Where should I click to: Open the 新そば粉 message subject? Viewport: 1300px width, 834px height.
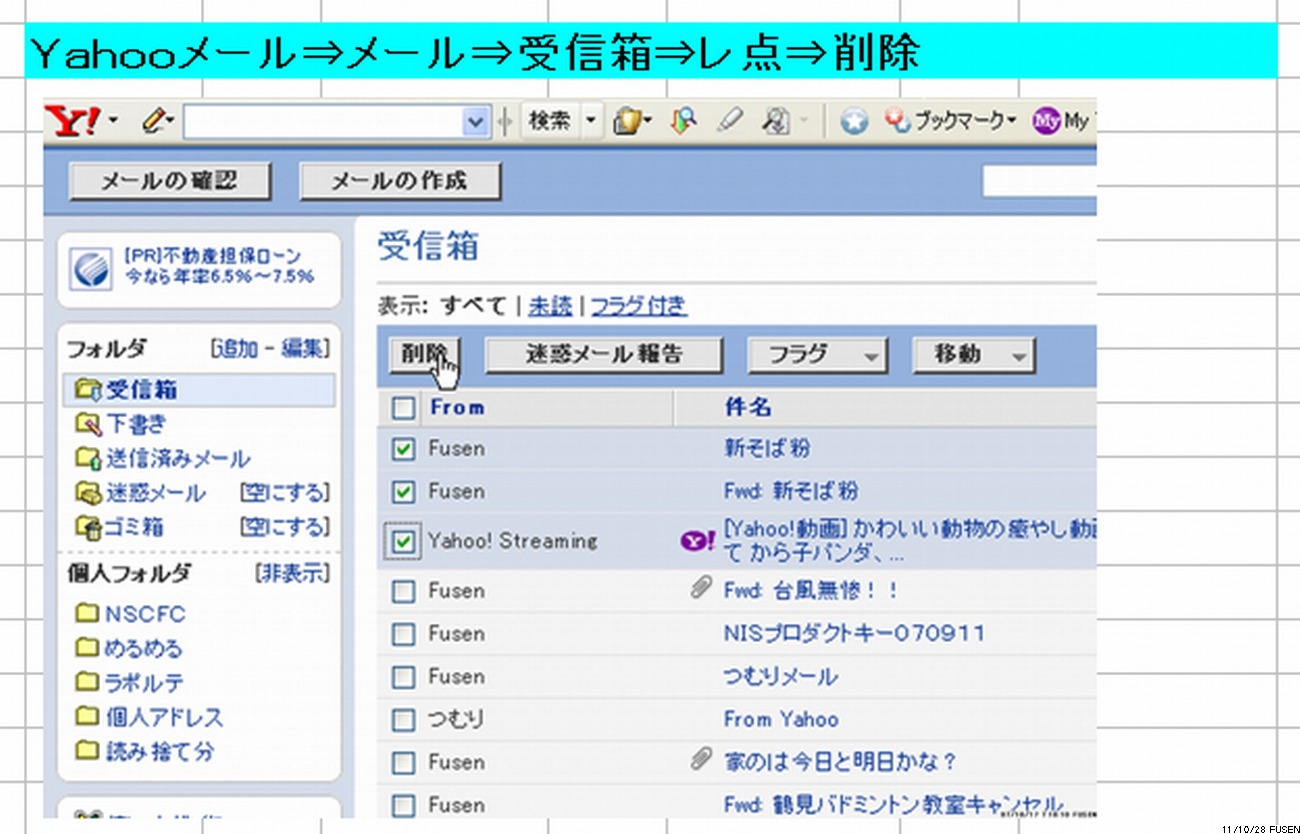point(767,448)
